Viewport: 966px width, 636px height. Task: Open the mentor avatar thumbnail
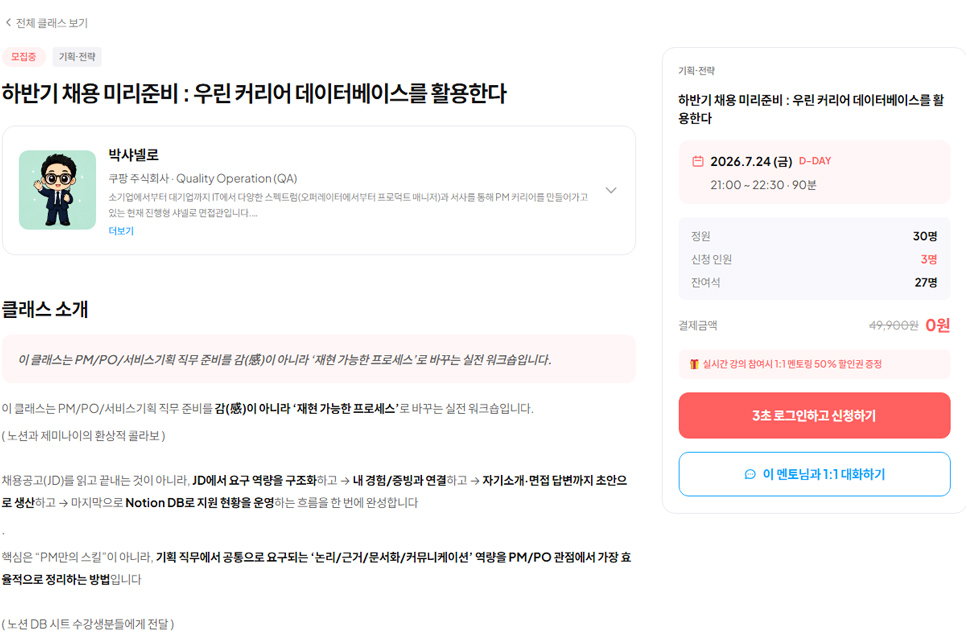click(x=57, y=190)
